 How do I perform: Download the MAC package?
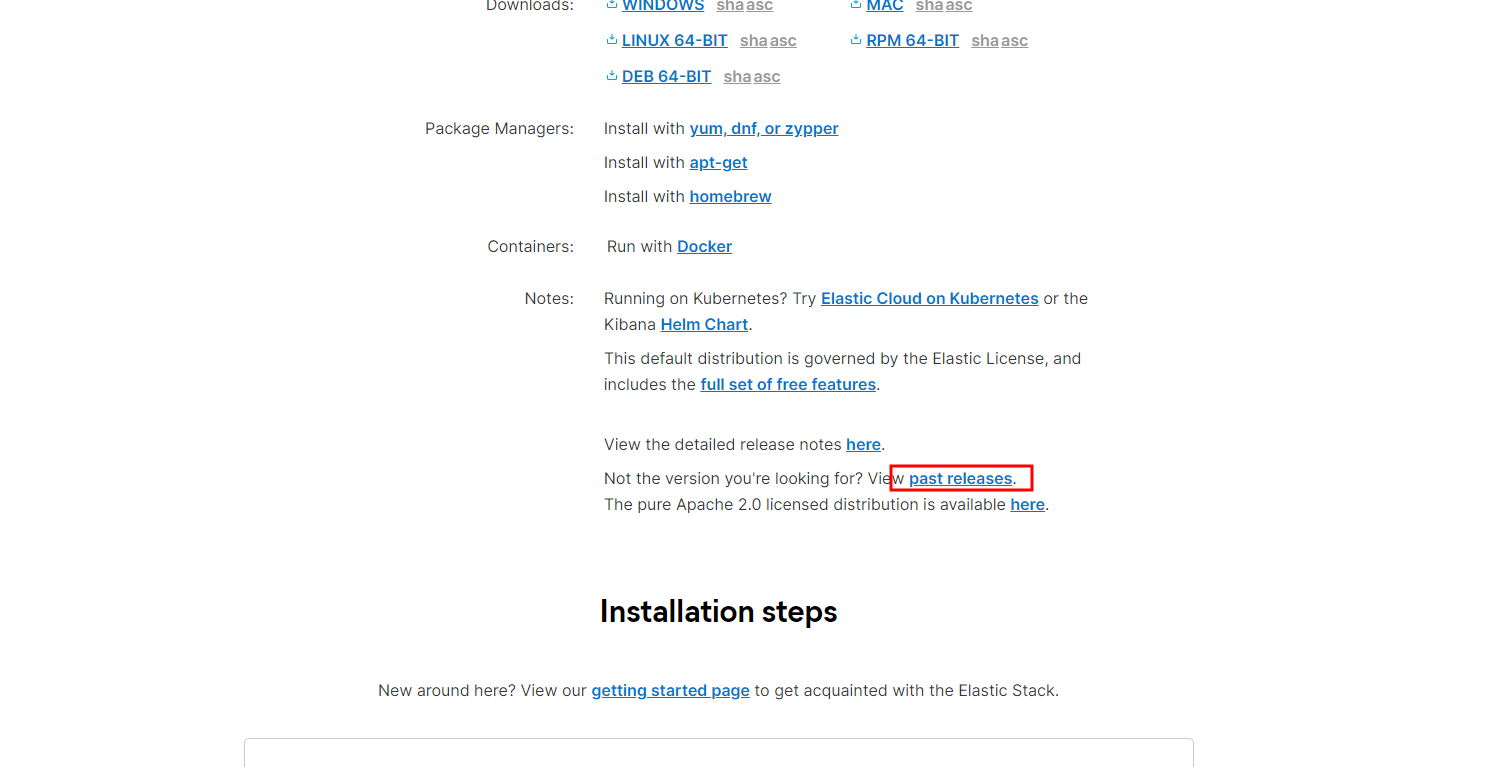pos(885,6)
